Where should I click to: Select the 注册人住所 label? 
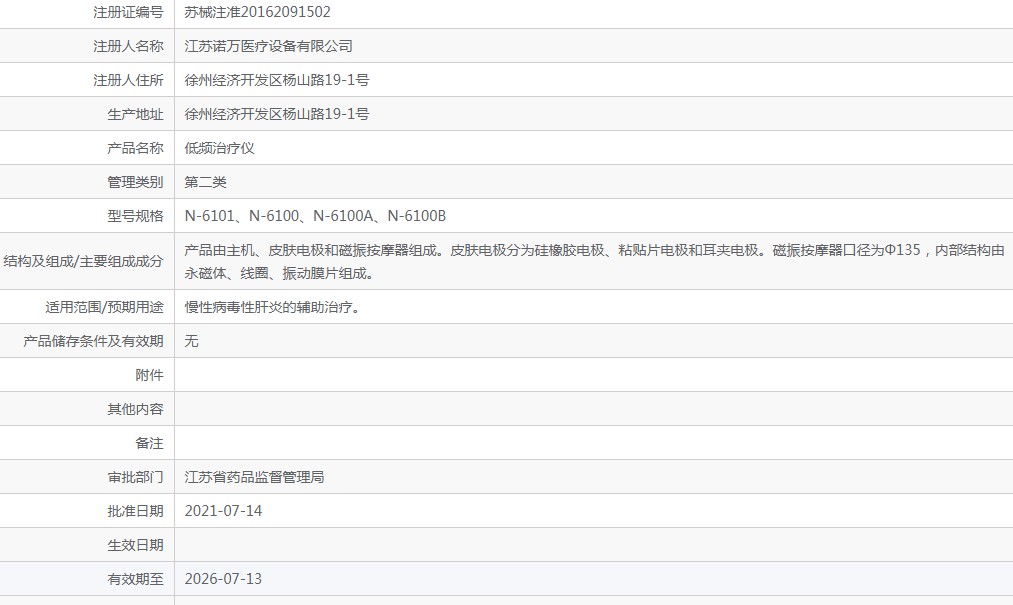[128, 80]
